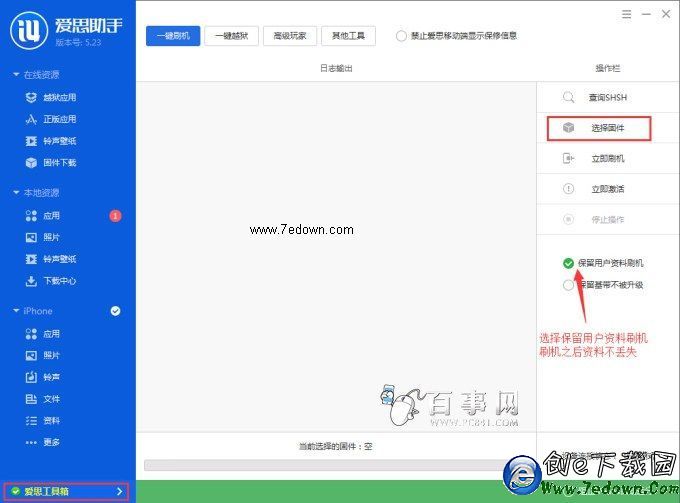Open 更多 ellipsis icon under iPhone

point(31,442)
